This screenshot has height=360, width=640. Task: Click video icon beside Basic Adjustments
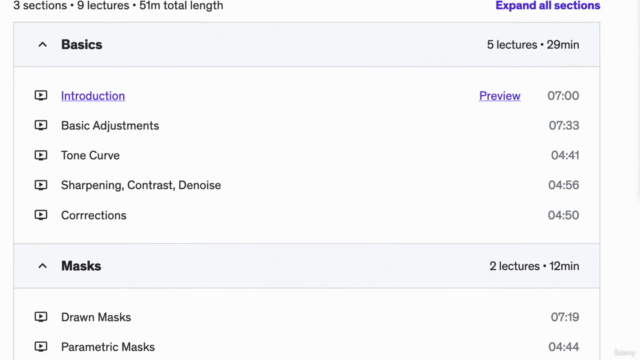click(x=41, y=125)
